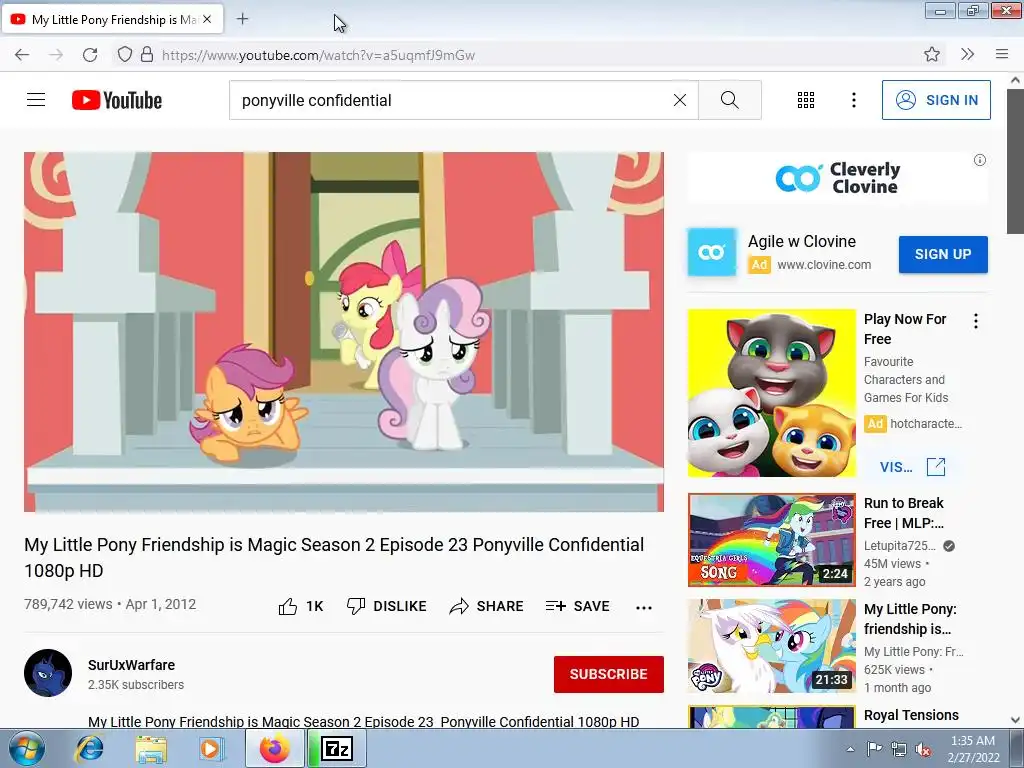The width and height of the screenshot is (1024, 768).
Task: Click page scrollbar down arrow
Action: pyautogui.click(x=1015, y=720)
